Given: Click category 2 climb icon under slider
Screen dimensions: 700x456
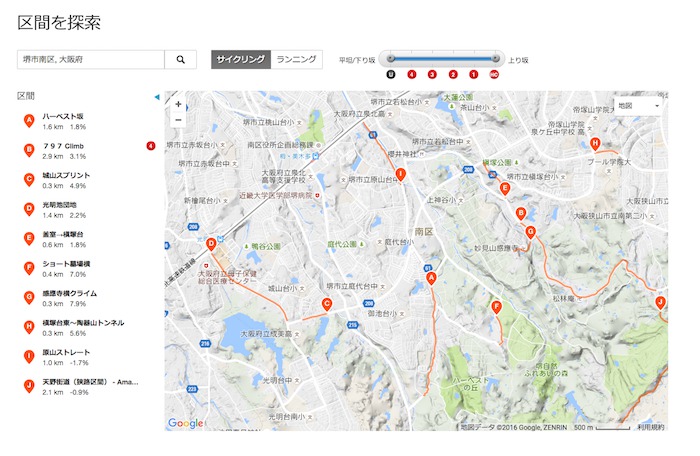Looking at the screenshot, I should click(x=453, y=75).
